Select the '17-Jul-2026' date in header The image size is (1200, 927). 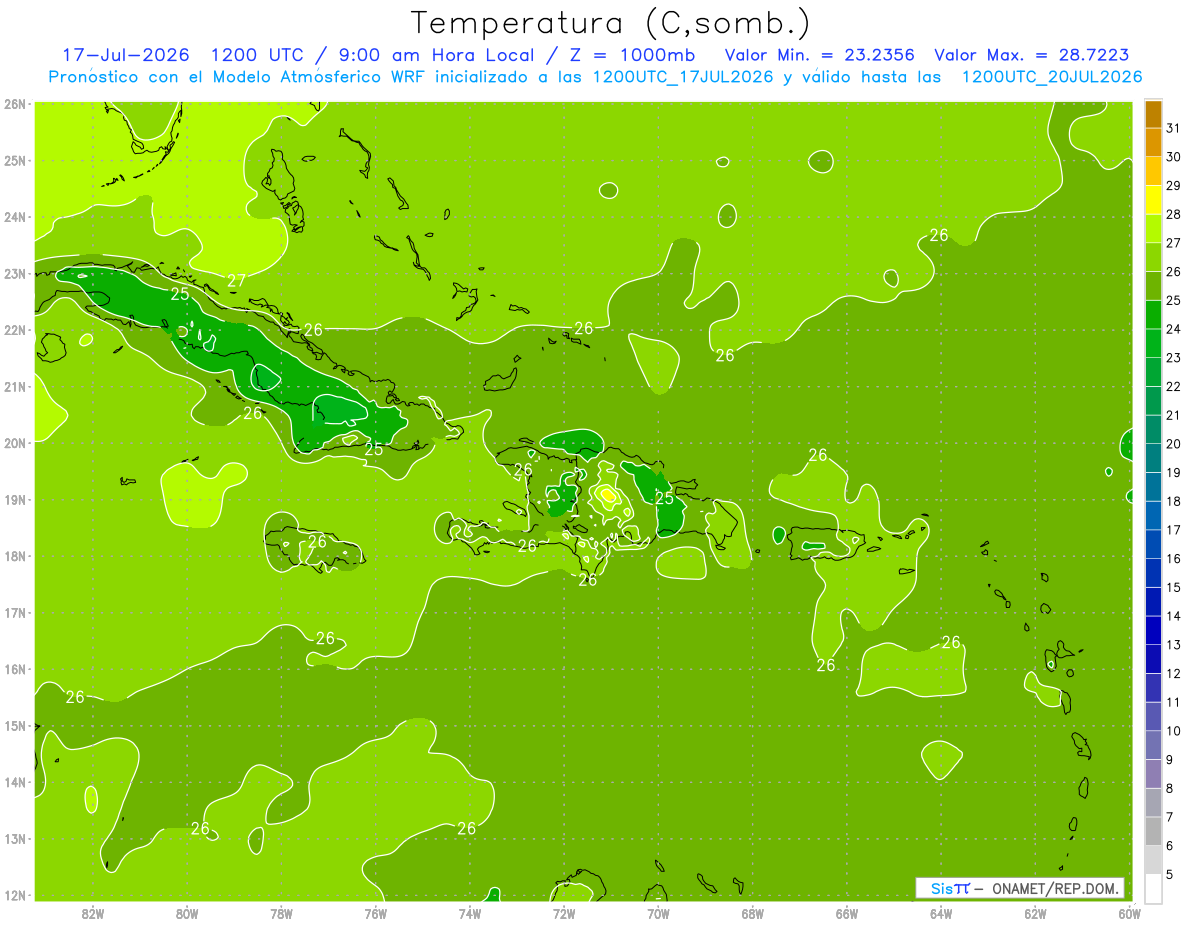(127, 54)
